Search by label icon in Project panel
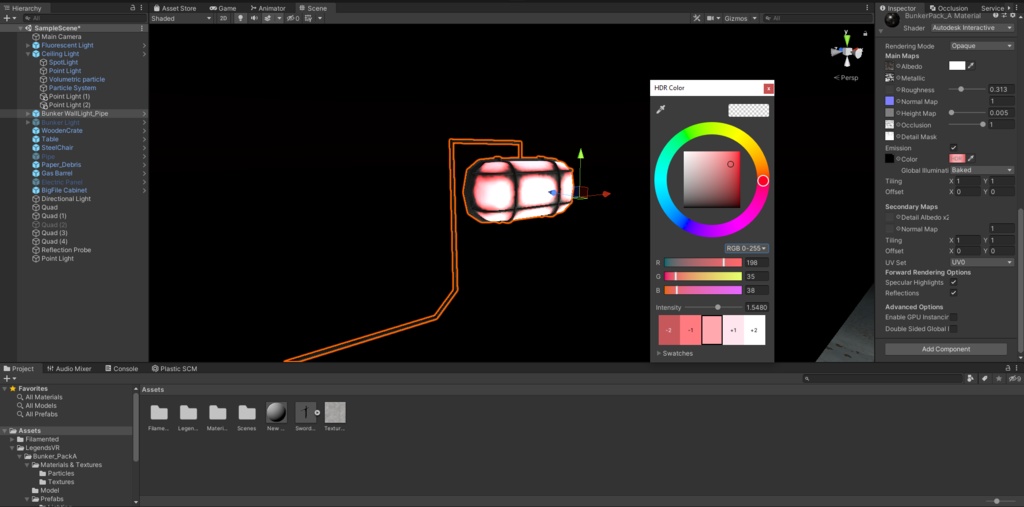This screenshot has height=507, width=1024. pyautogui.click(x=984, y=378)
